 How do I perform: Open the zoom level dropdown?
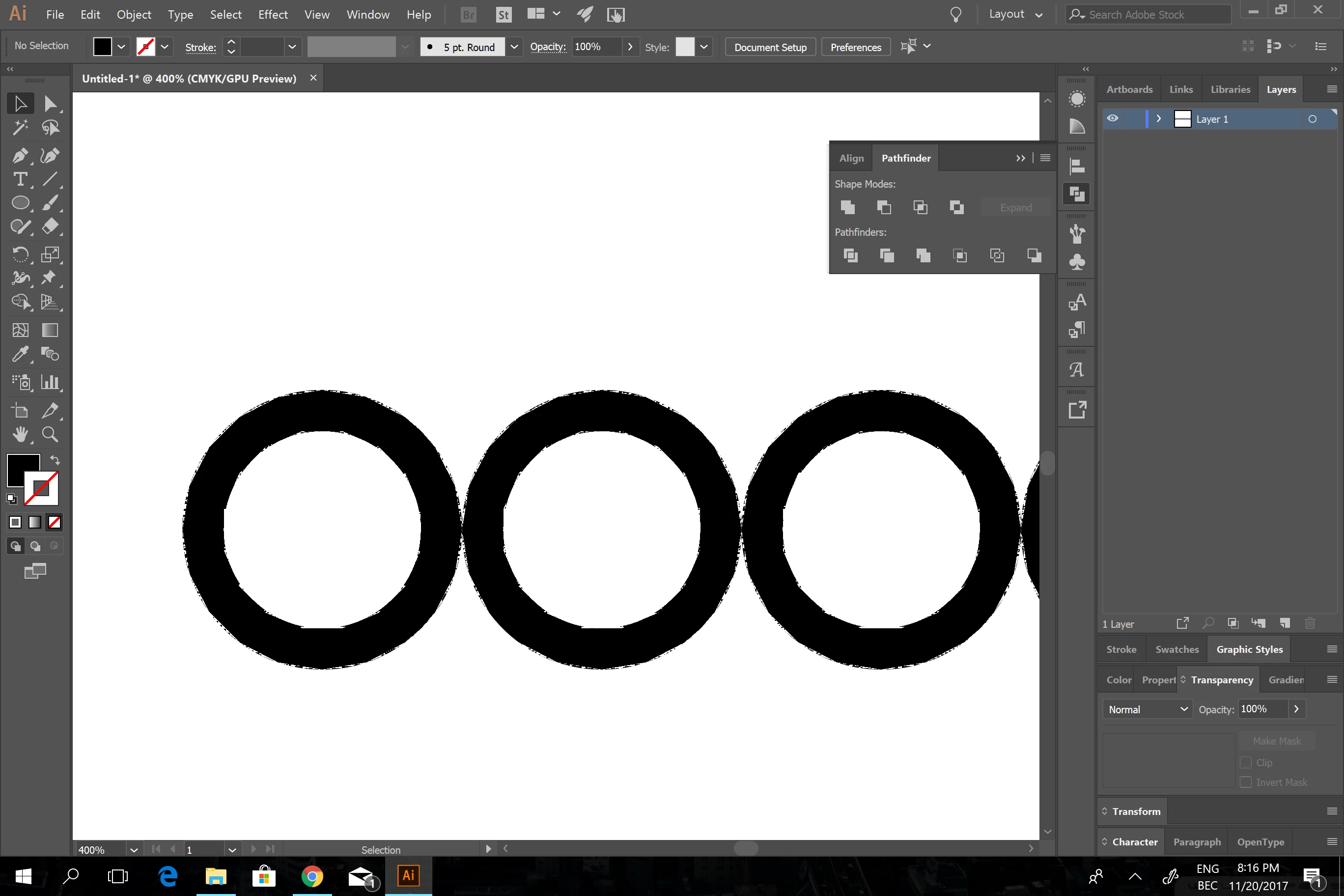pos(134,850)
